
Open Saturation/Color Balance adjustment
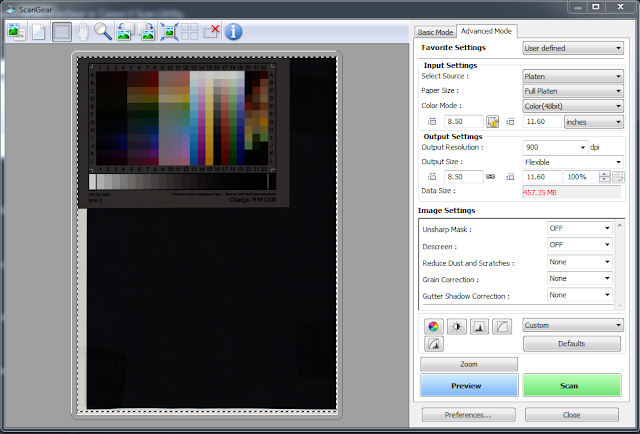pyautogui.click(x=433, y=327)
